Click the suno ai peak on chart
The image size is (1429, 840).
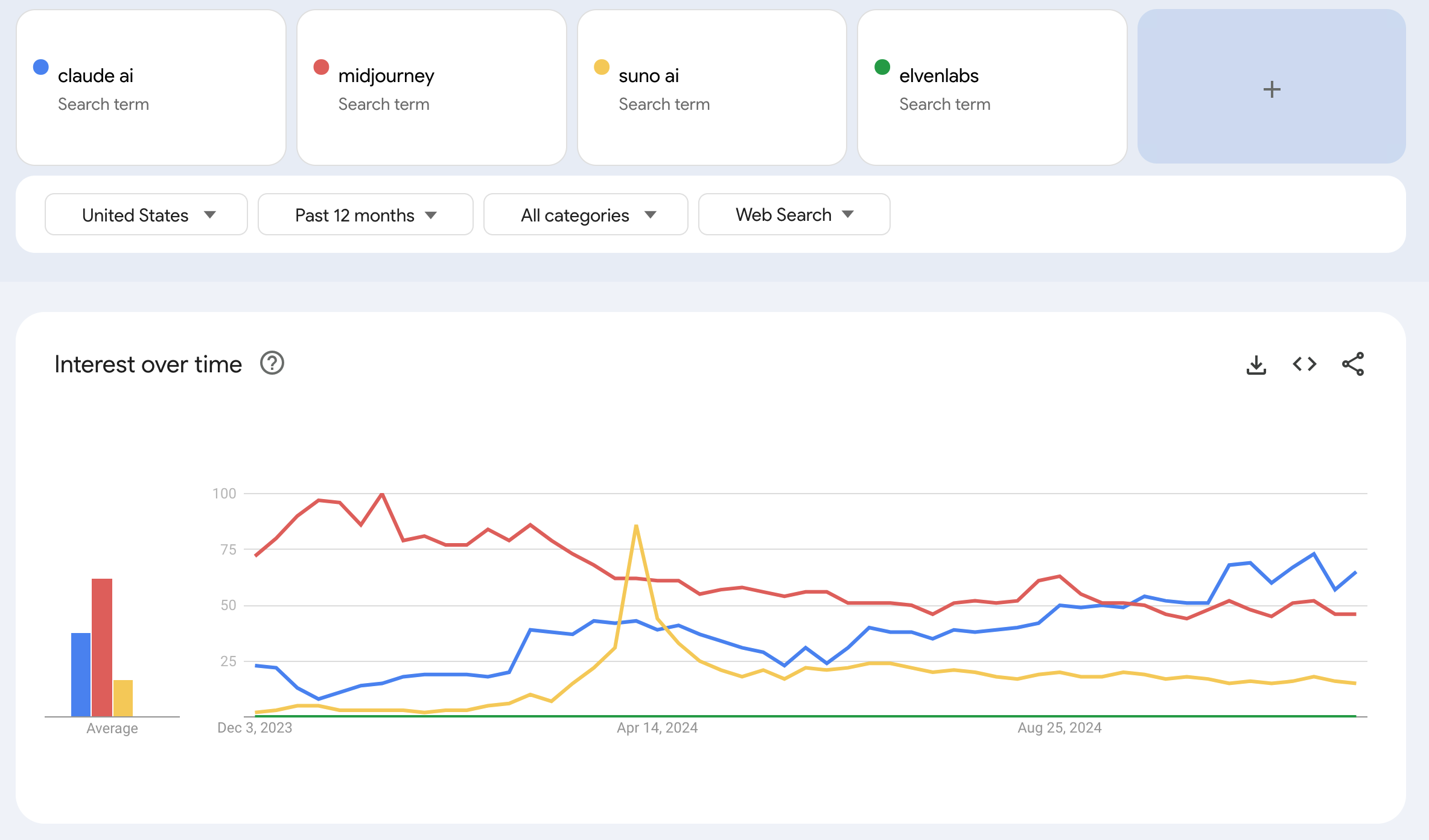click(x=637, y=526)
